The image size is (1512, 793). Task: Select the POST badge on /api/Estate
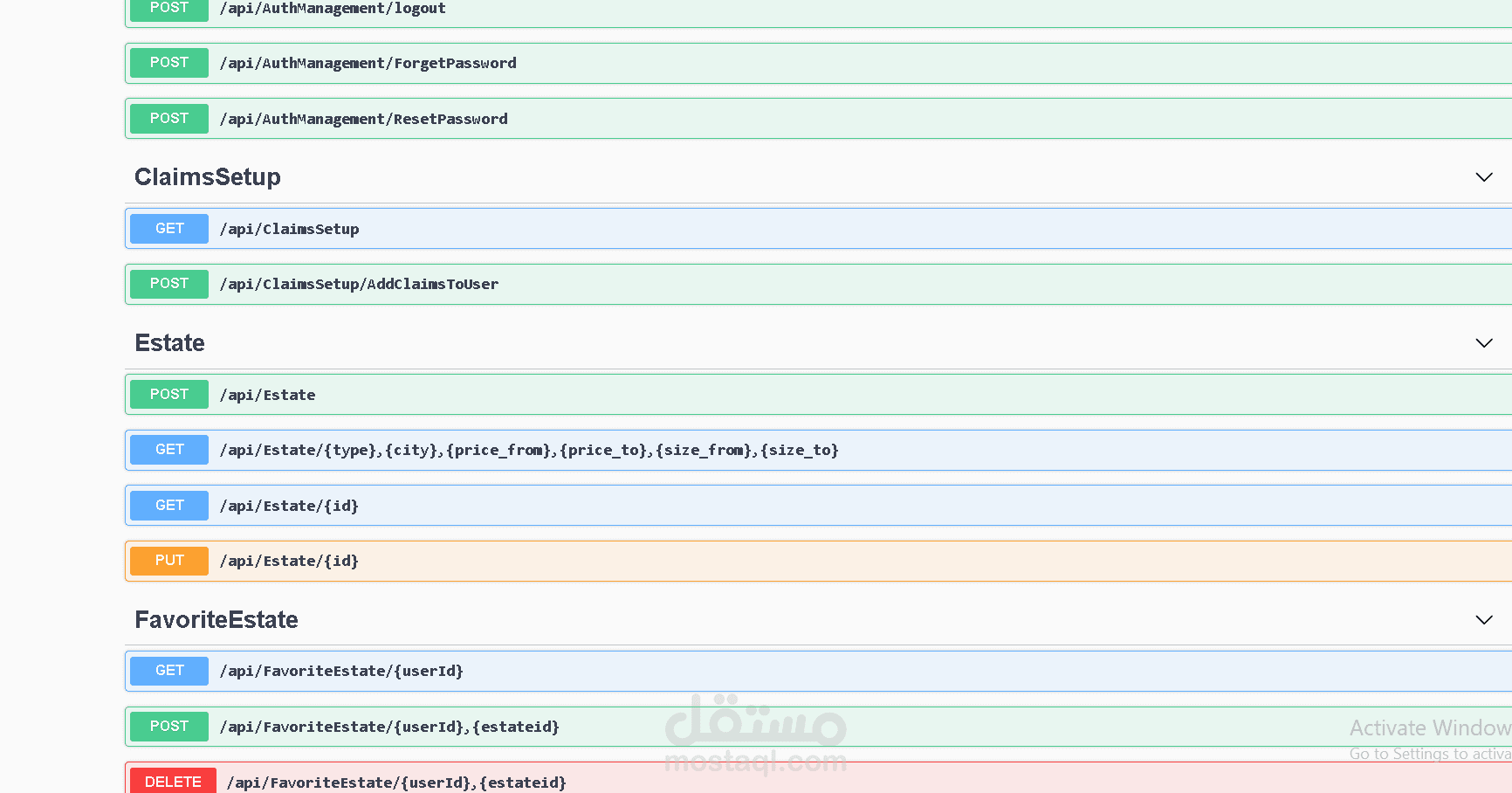tap(168, 394)
